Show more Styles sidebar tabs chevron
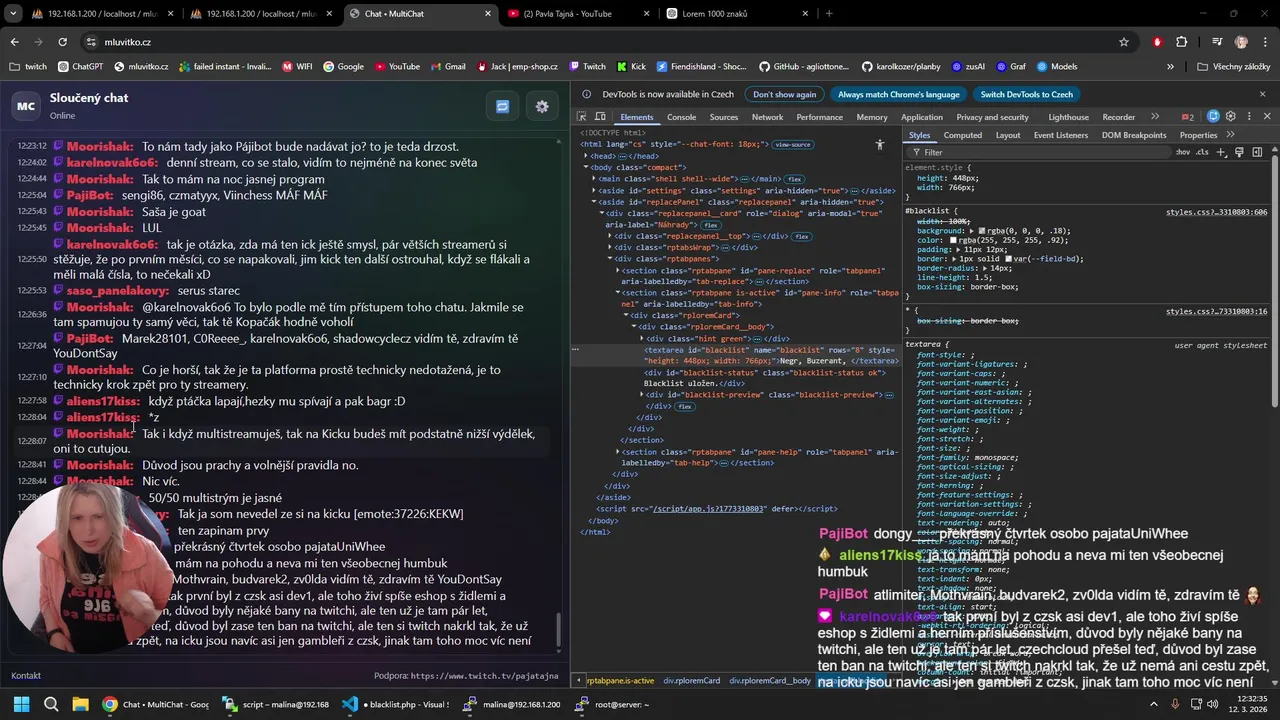Screen dimensions: 1280x720 1230,135
